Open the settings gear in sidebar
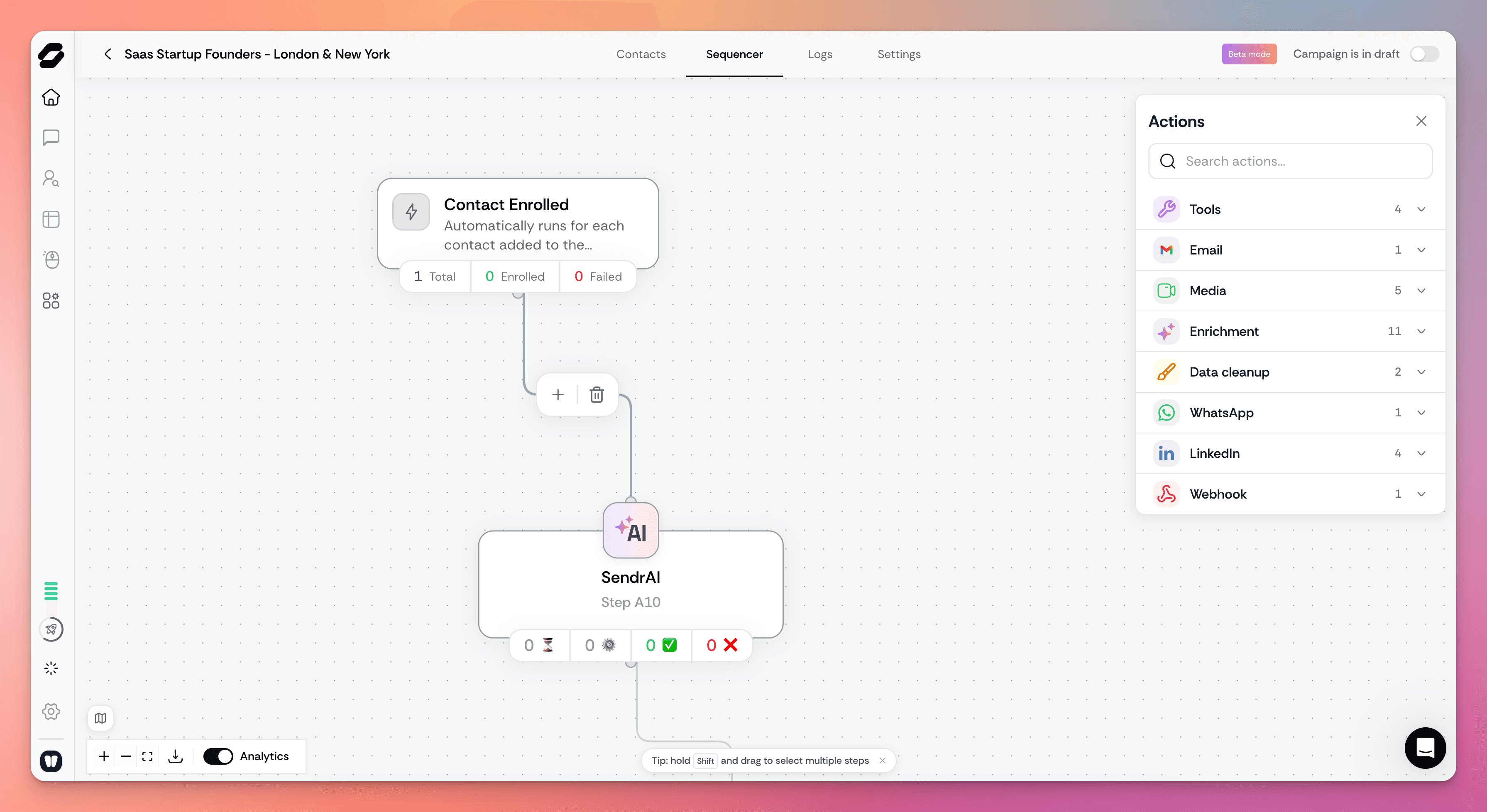Image resolution: width=1487 pixels, height=812 pixels. [51, 711]
